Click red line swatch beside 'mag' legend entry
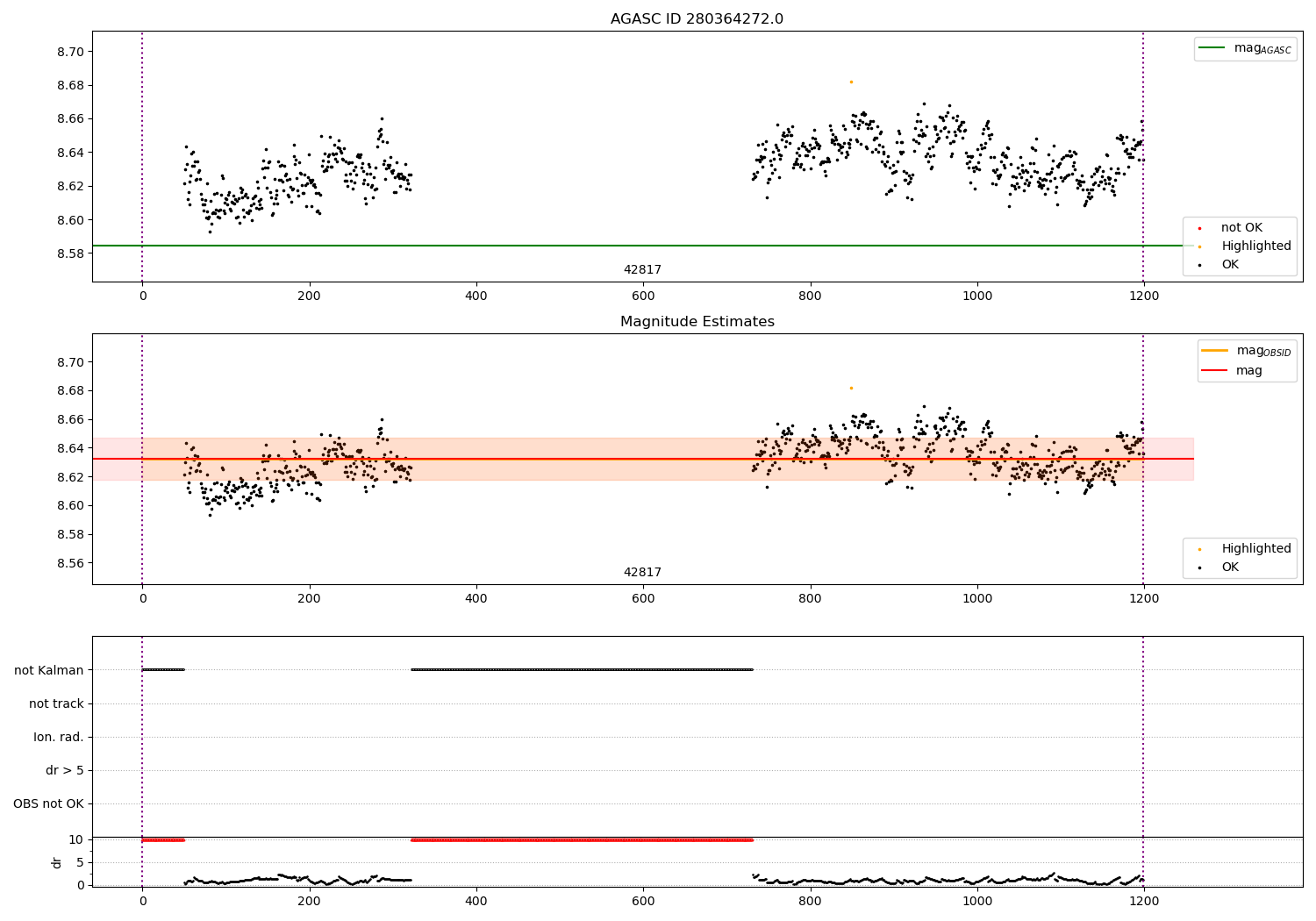 [x=1214, y=371]
